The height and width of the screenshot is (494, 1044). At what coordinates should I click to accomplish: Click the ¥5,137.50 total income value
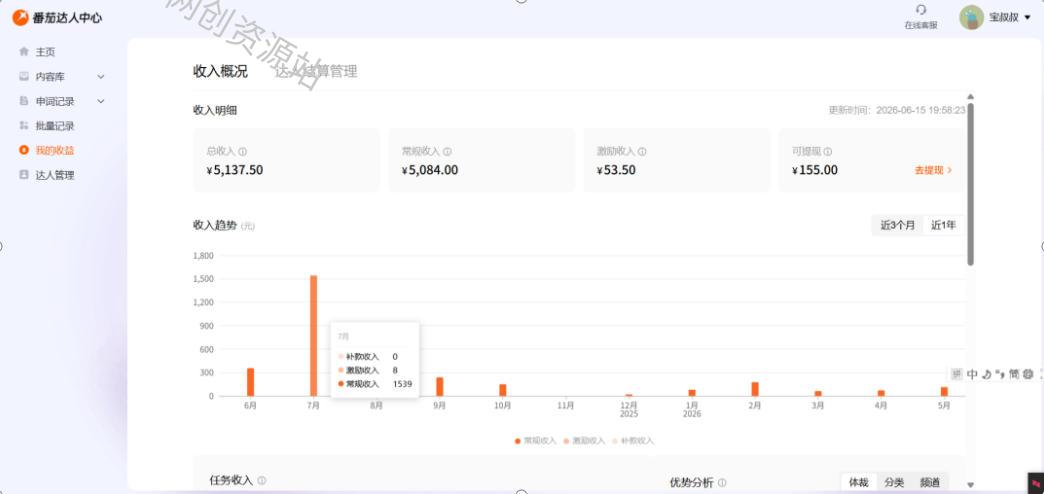[x=234, y=170]
